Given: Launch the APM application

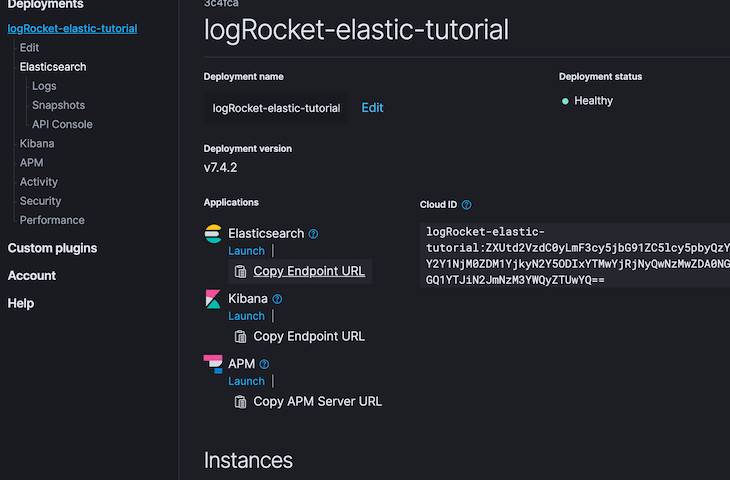Looking at the screenshot, I should 246,381.
